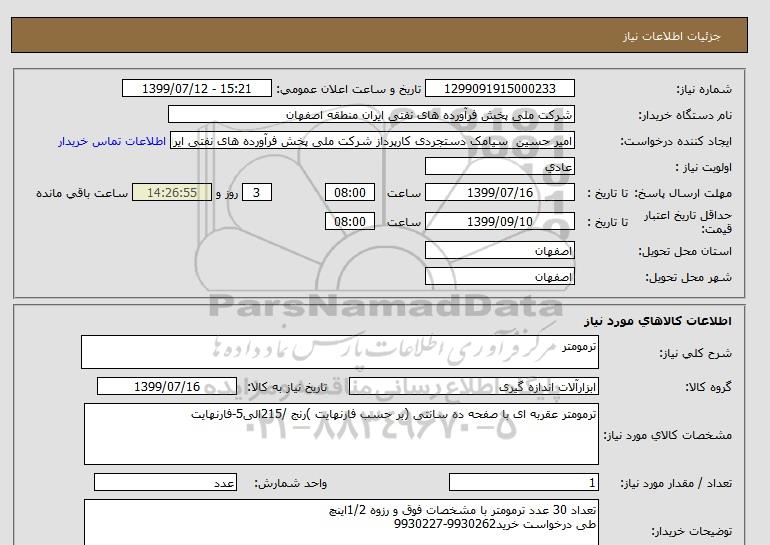Click label گروه کالا

(709, 387)
